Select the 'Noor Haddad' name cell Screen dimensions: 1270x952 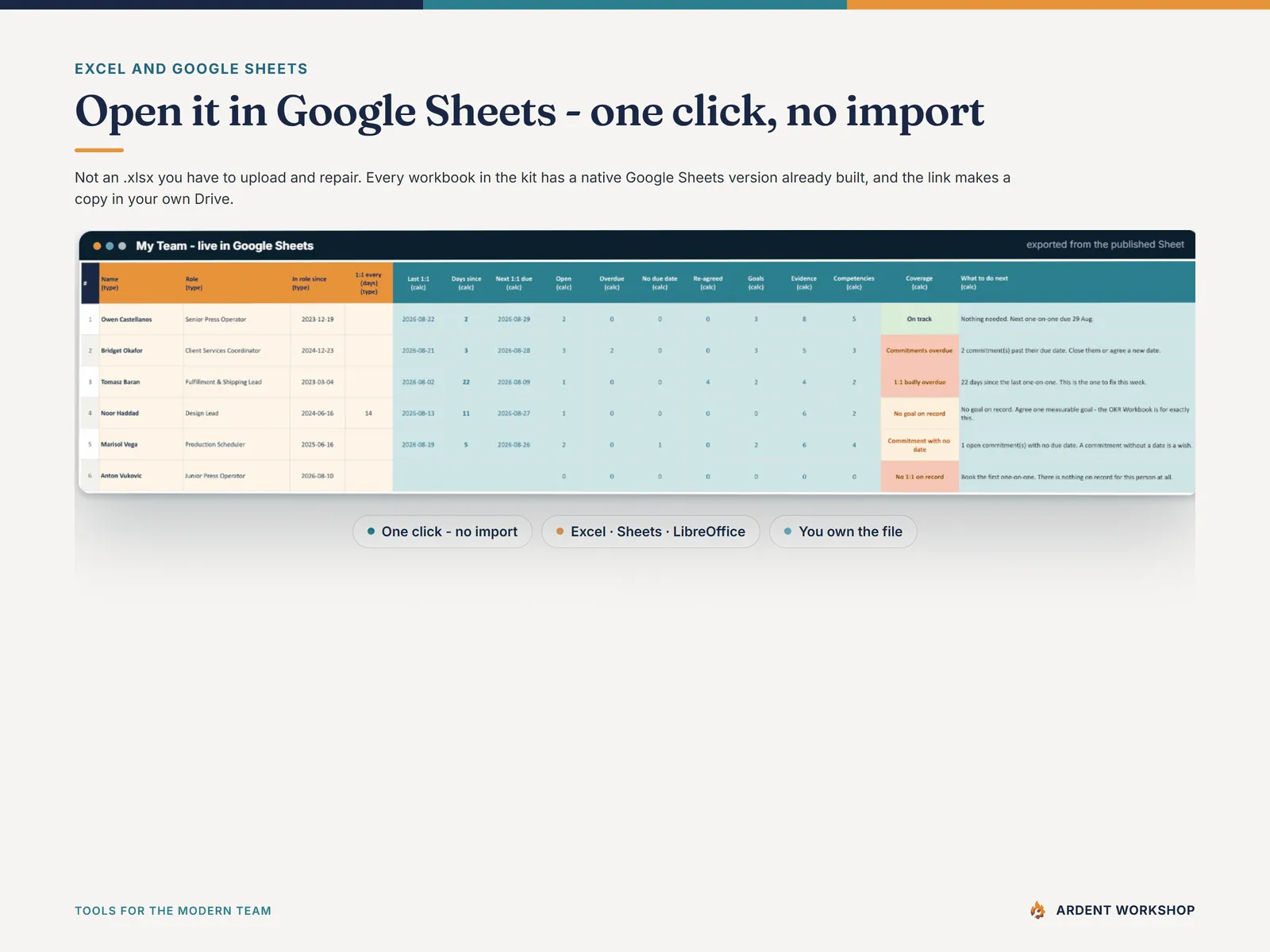coord(140,413)
